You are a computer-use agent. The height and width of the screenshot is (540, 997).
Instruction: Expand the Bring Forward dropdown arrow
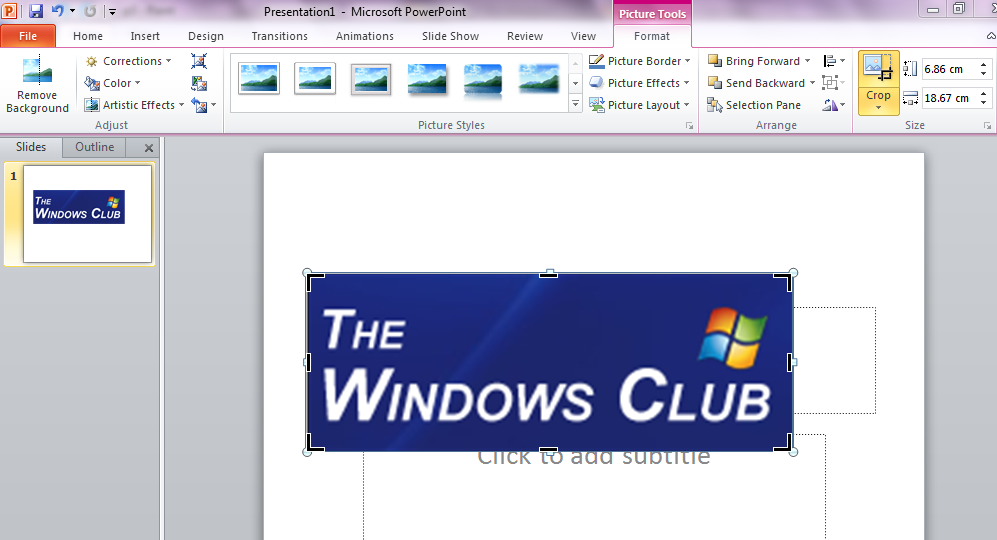[808, 61]
